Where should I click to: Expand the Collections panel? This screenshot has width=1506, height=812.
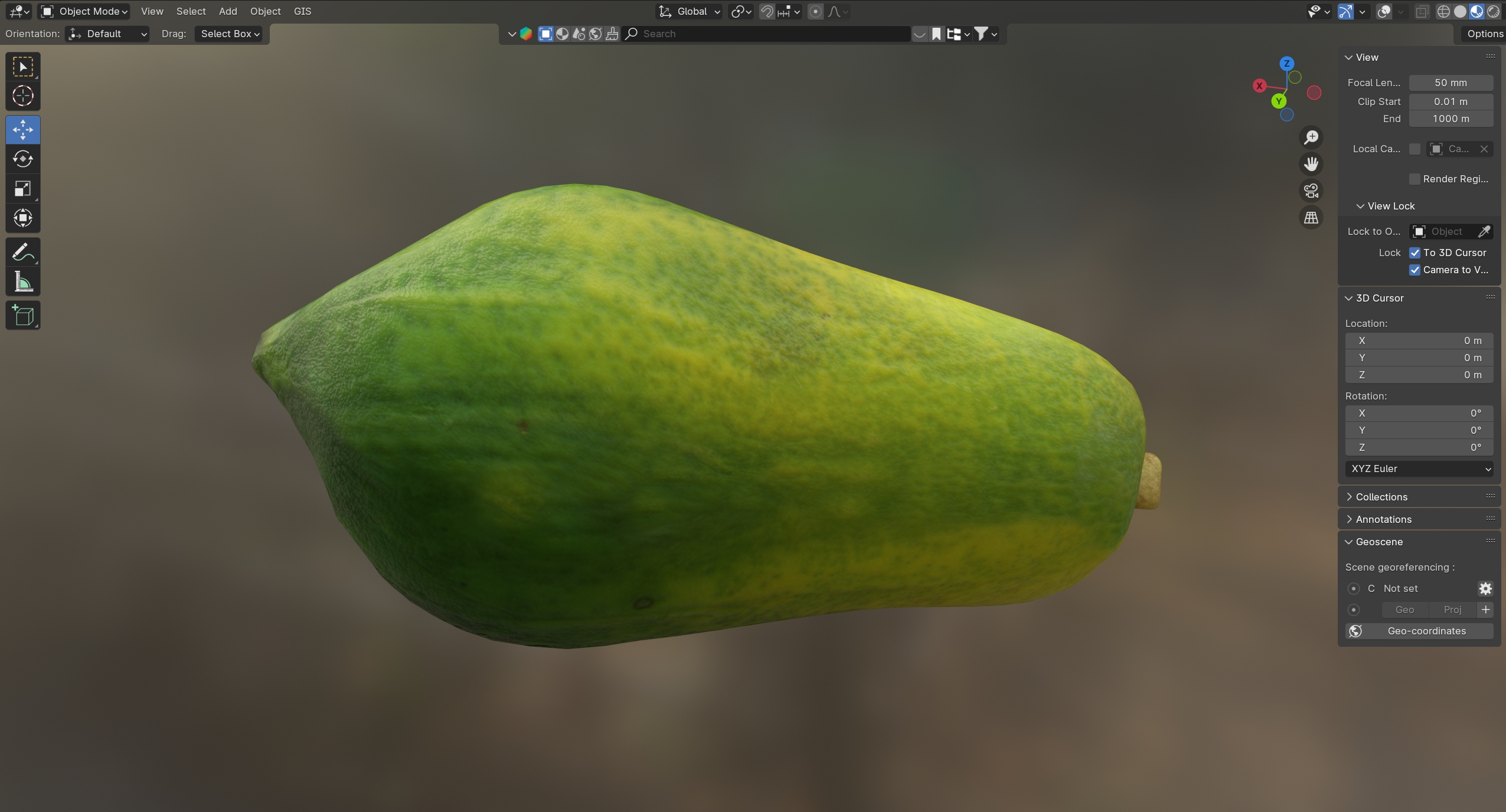(x=1381, y=497)
